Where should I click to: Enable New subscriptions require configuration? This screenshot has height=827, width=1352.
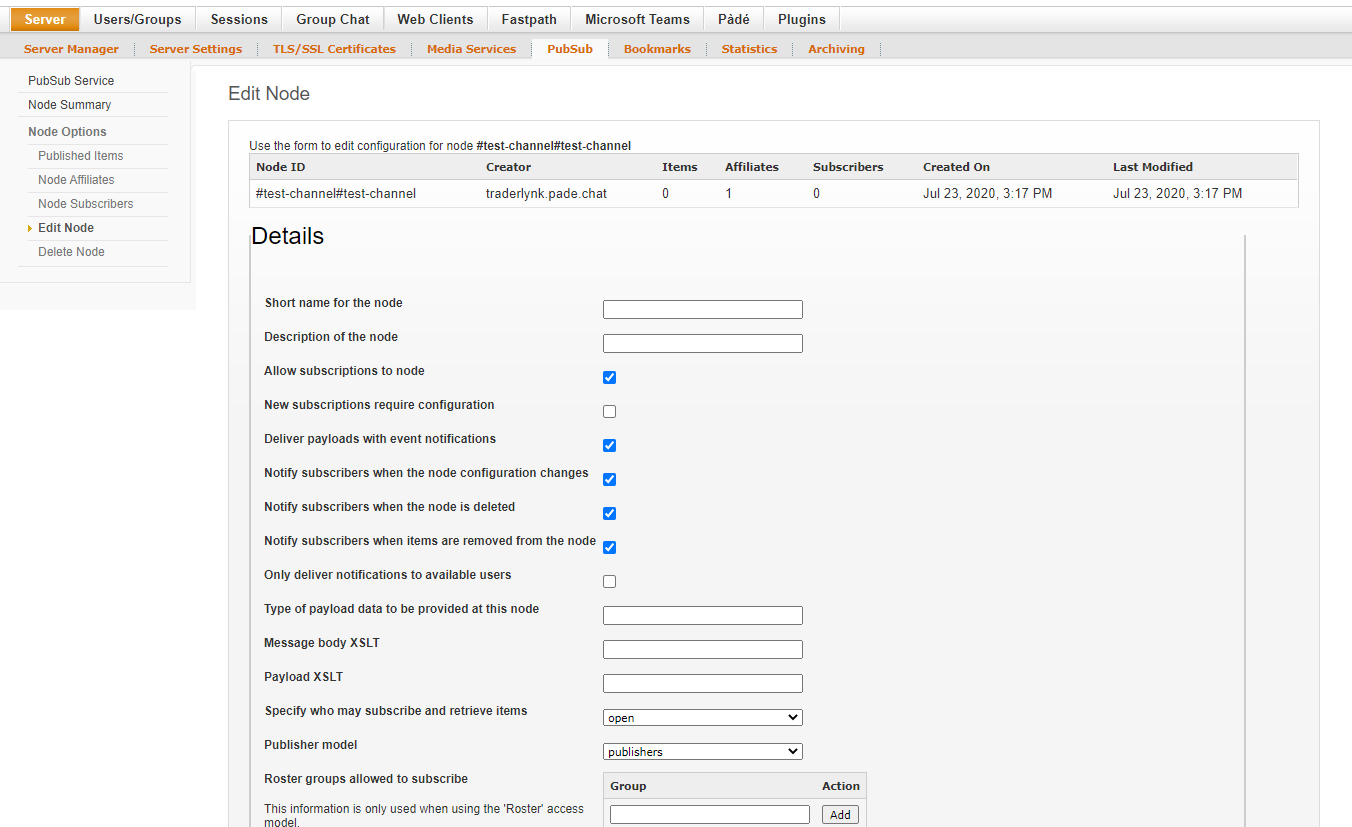609,411
